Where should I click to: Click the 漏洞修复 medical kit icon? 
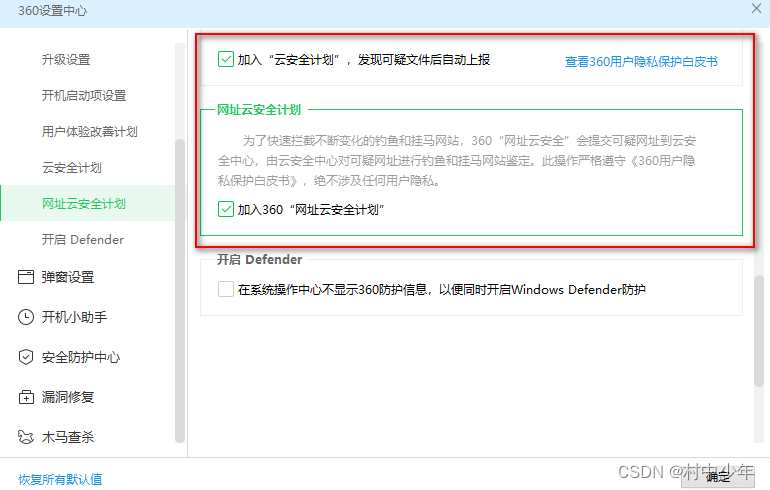click(26, 397)
